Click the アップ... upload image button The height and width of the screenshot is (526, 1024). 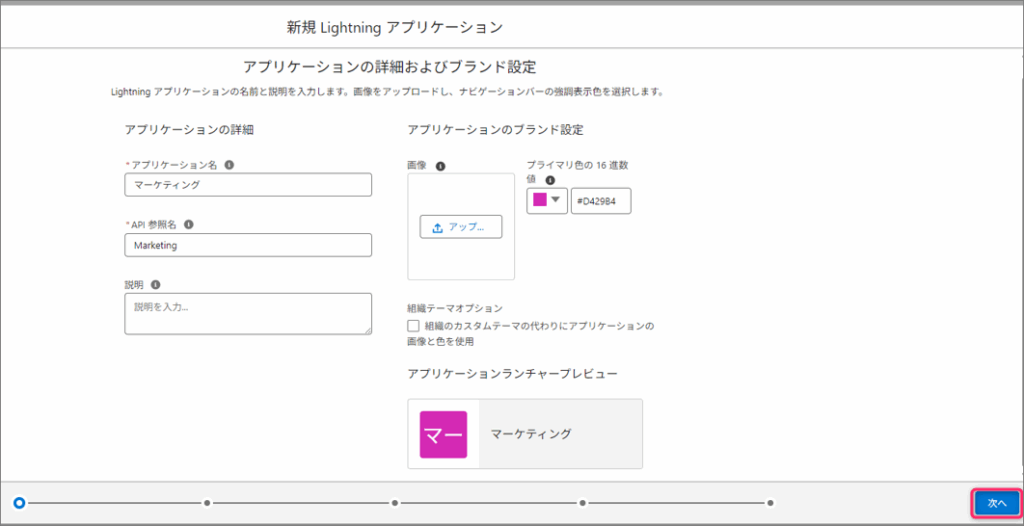click(x=460, y=227)
